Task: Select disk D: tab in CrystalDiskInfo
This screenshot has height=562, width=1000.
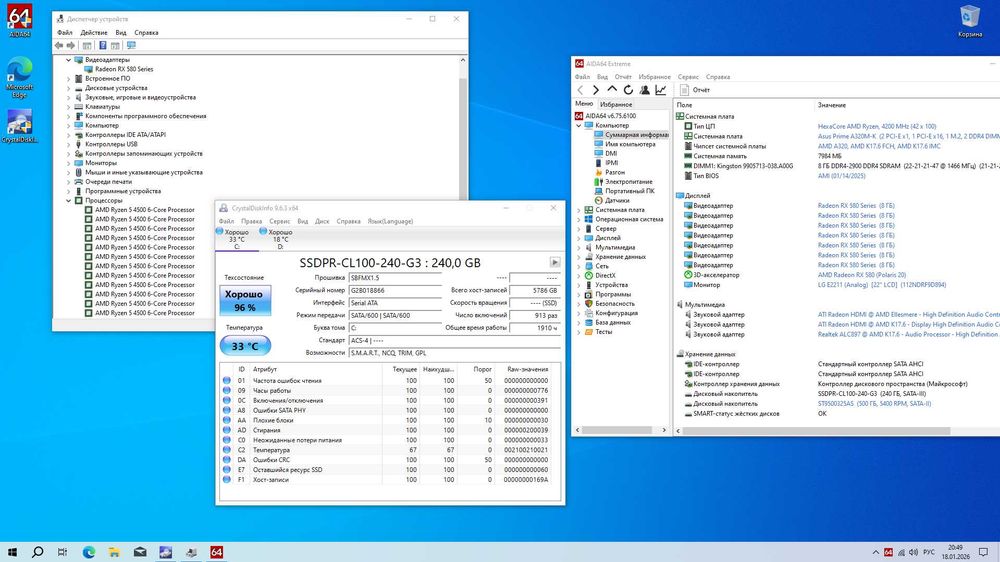Action: (280, 239)
